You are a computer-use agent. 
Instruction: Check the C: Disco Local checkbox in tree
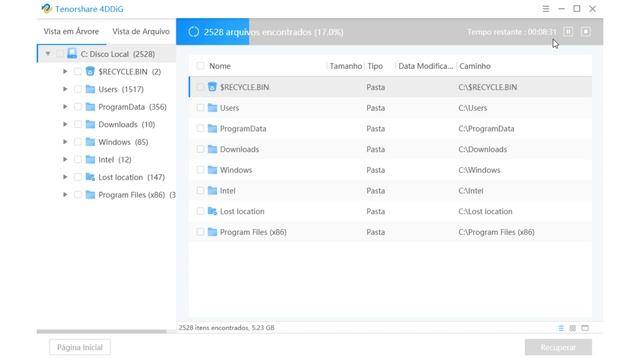pyautogui.click(x=60, y=54)
